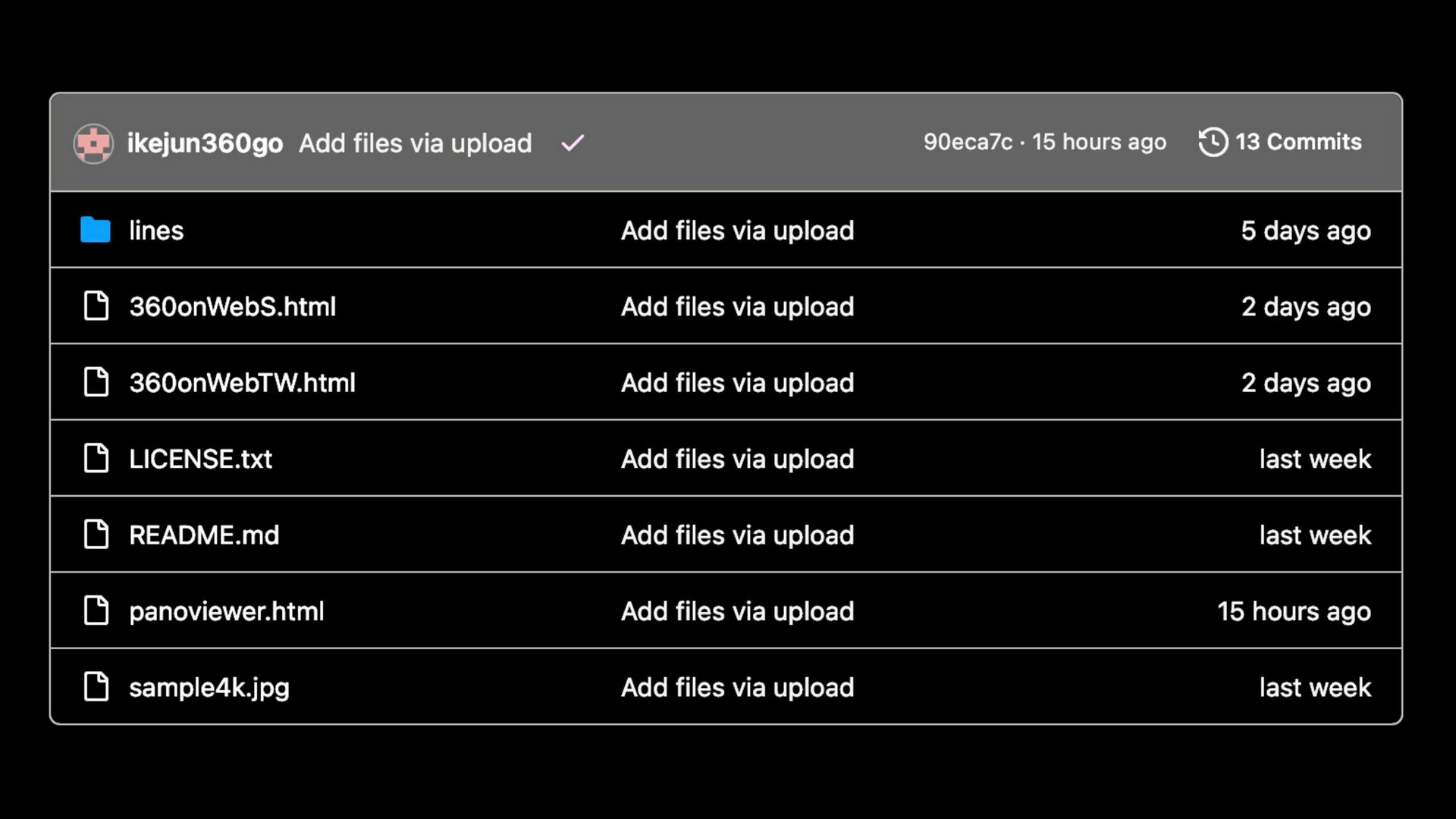Click the README.md file icon
The image size is (1456, 819).
tap(96, 534)
